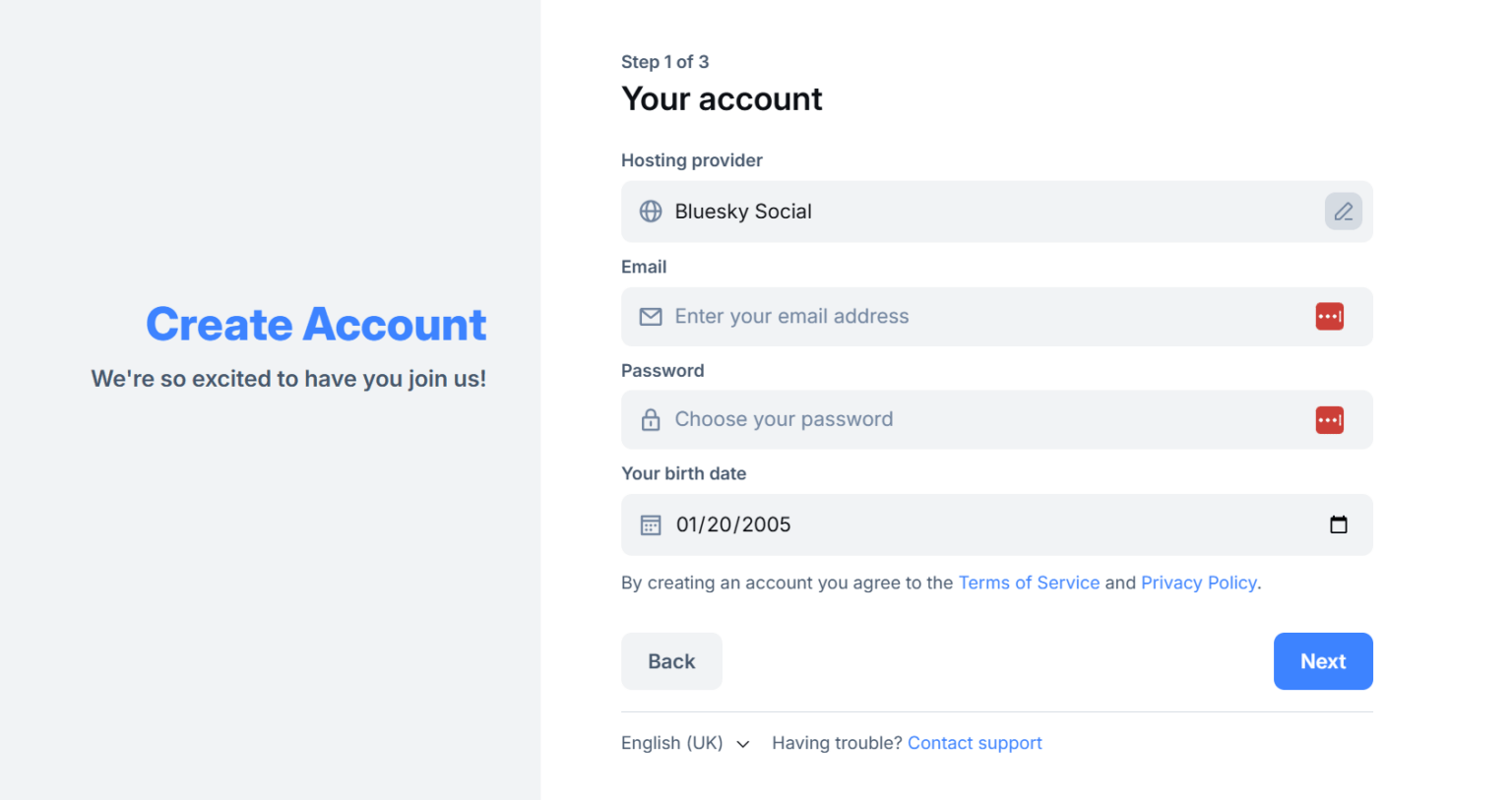Click the envelope icon in the email field
The height and width of the screenshot is (800, 1512).
coord(651,316)
